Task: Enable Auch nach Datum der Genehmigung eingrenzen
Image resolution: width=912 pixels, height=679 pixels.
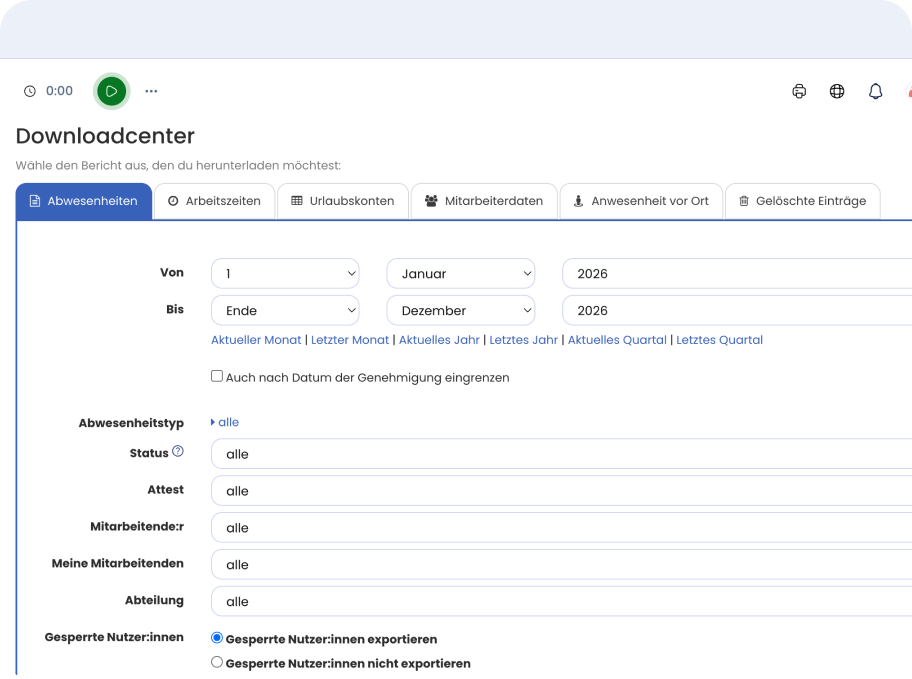Action: (217, 376)
